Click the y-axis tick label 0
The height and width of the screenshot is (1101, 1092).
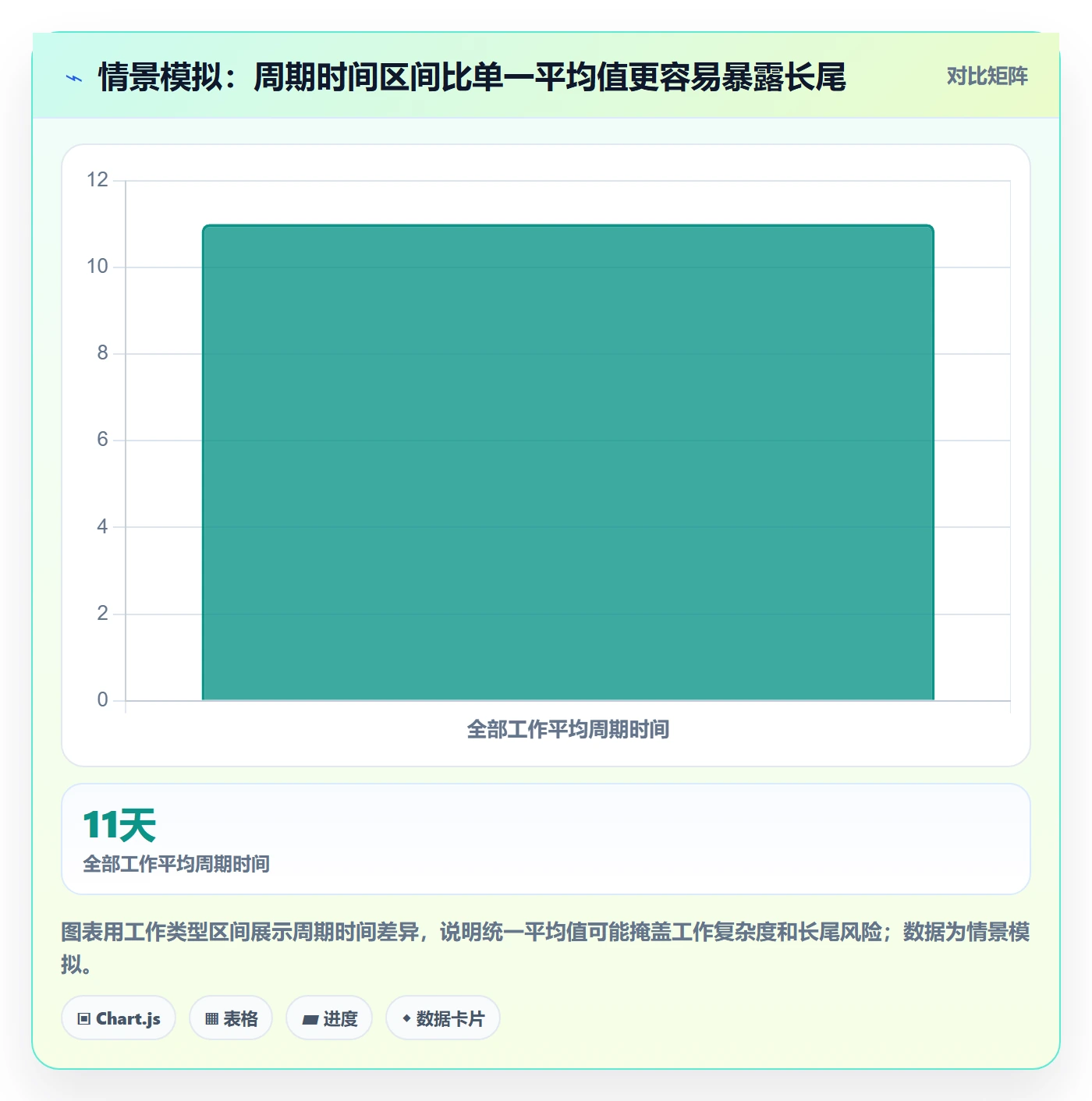tap(102, 700)
